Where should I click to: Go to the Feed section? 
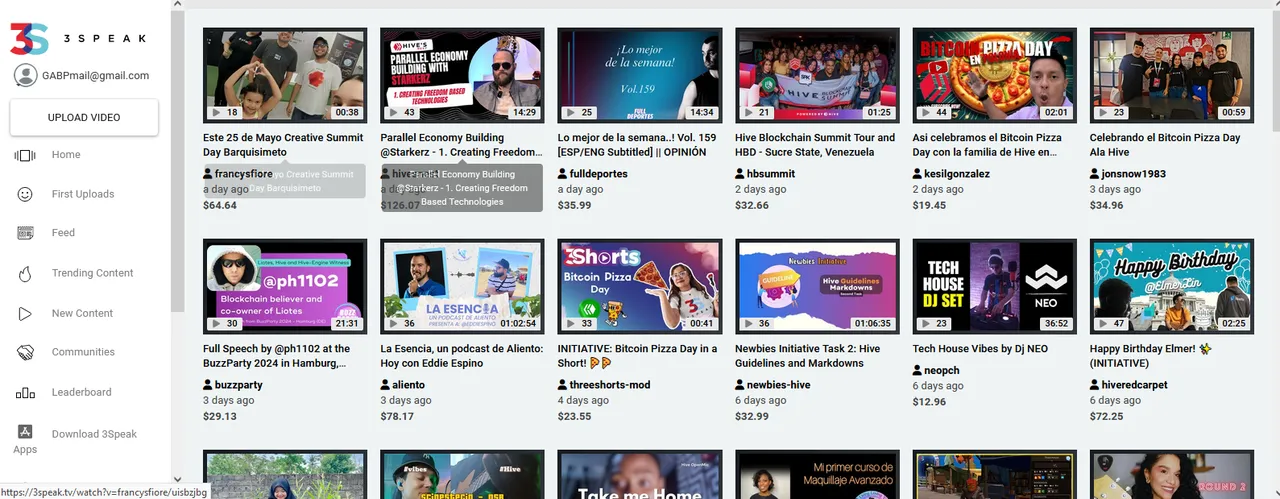click(63, 233)
